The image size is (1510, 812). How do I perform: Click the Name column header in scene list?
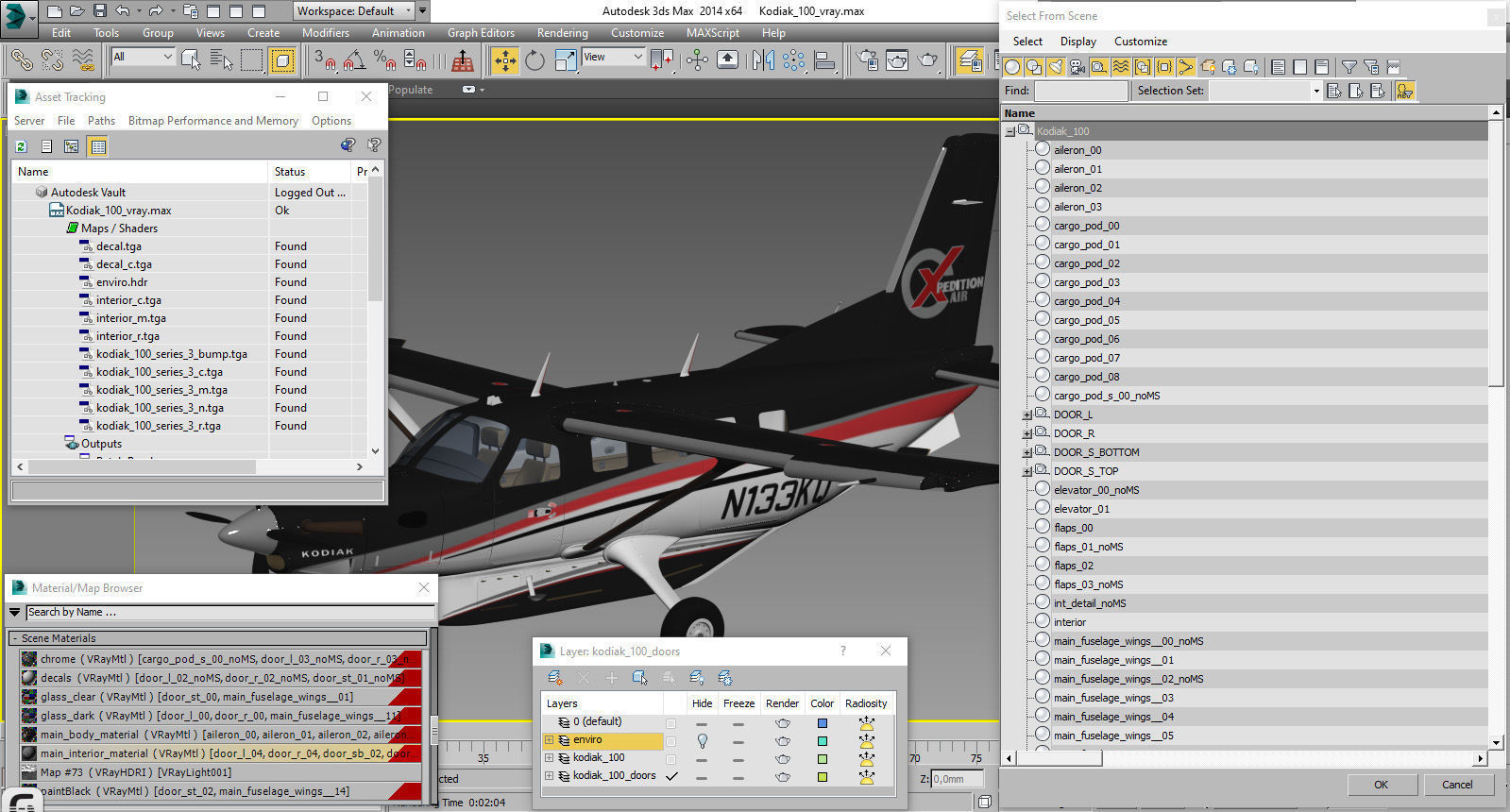pyautogui.click(x=1245, y=113)
